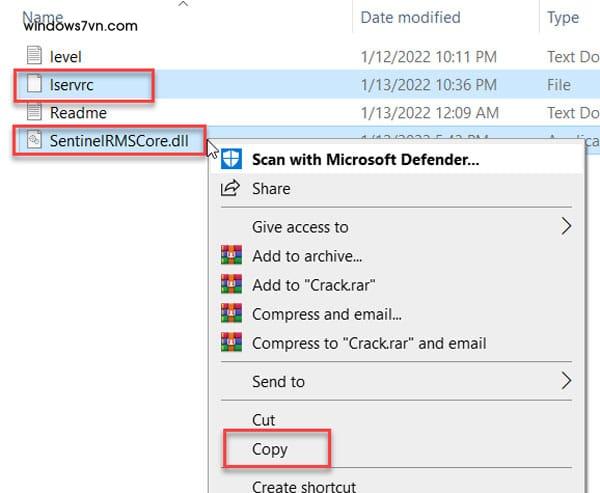Click the SentinelRMSCore.dll file icon
The image size is (600, 493).
tap(35, 141)
